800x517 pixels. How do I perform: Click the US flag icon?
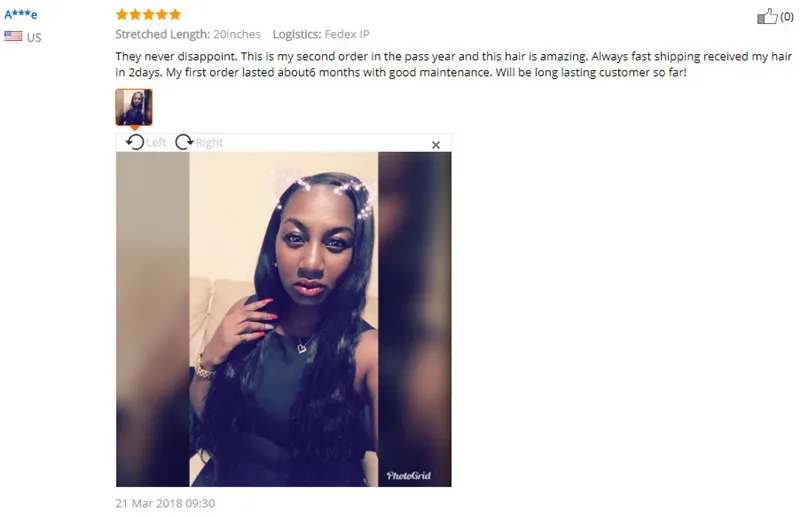(x=13, y=36)
